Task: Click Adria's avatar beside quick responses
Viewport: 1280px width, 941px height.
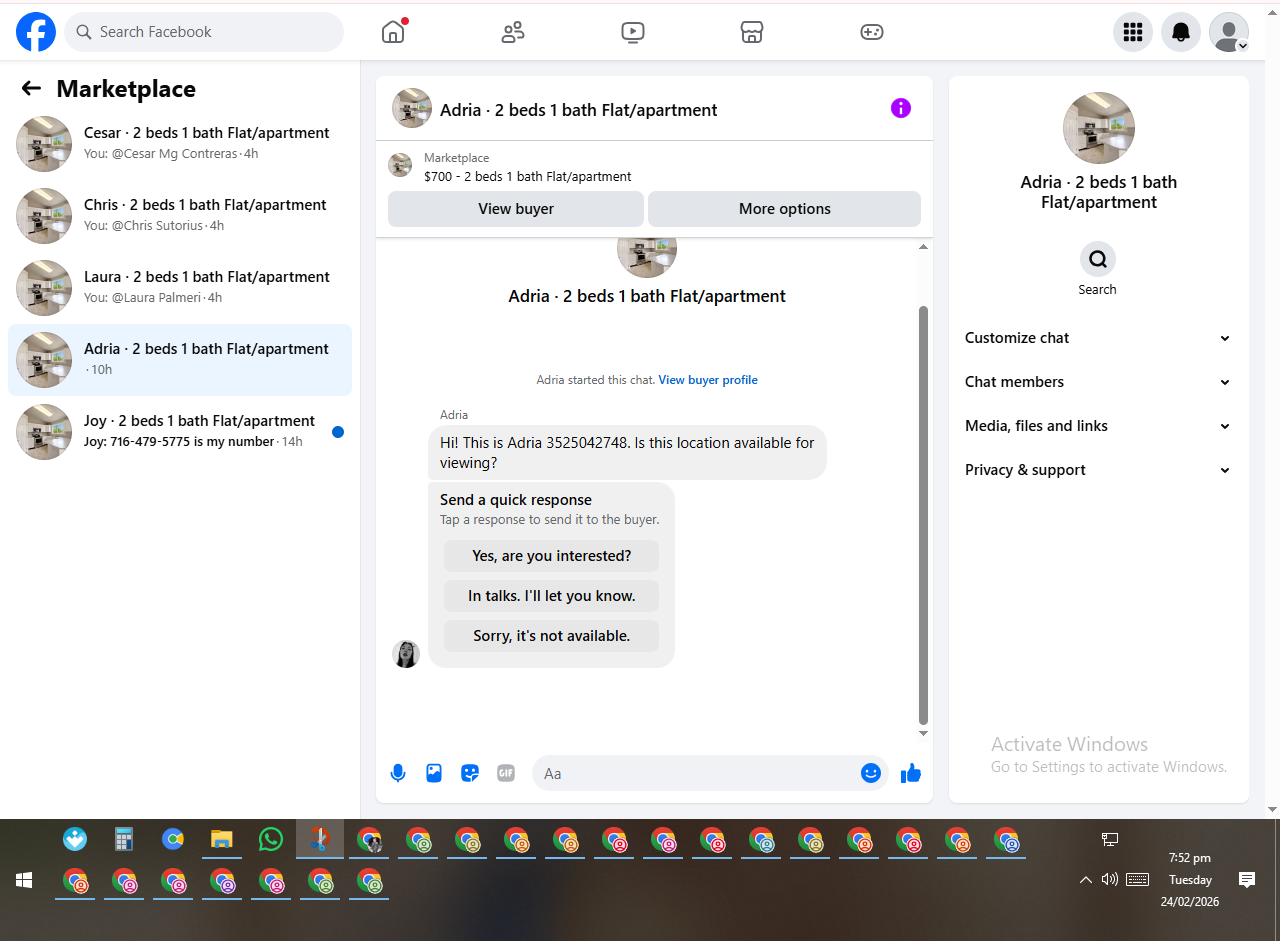Action: point(406,654)
